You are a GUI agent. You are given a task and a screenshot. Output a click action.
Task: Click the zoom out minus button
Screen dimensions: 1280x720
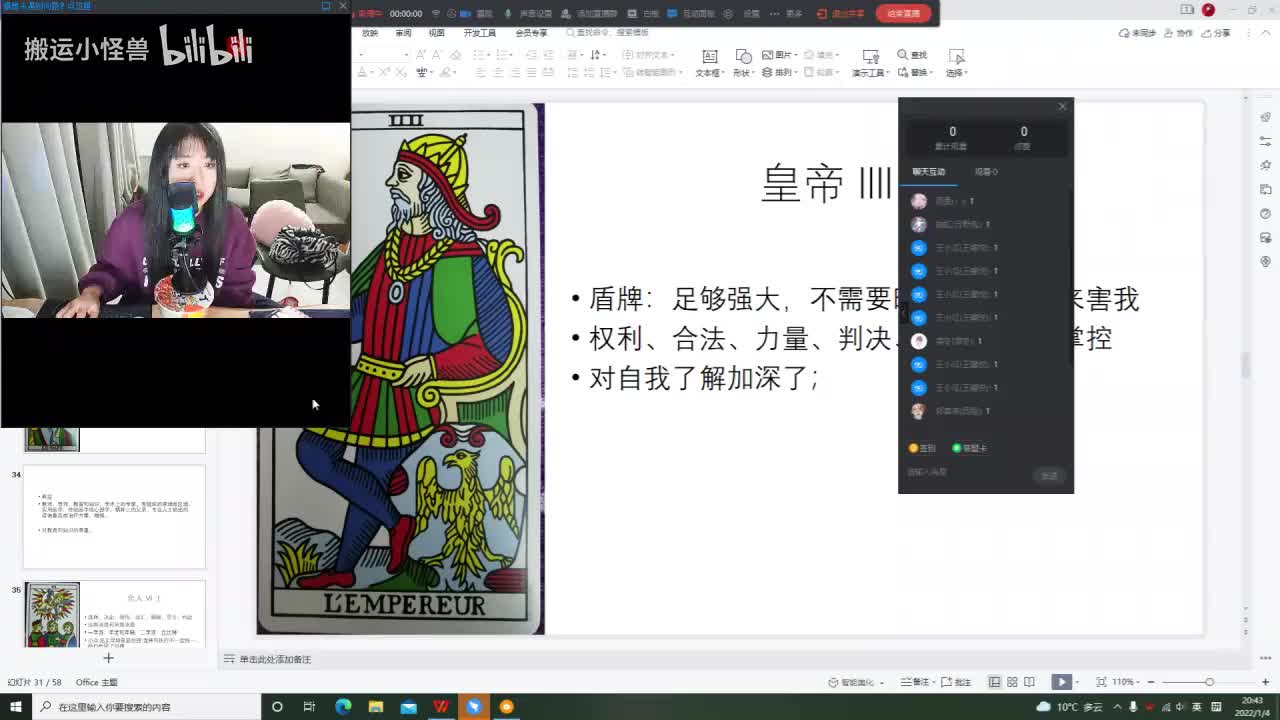pos(1153,682)
